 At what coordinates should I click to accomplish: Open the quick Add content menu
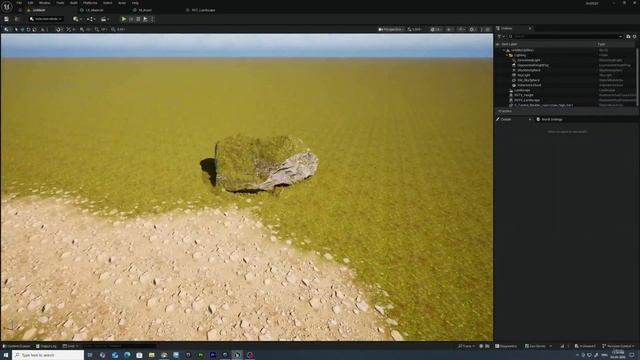click(76, 19)
